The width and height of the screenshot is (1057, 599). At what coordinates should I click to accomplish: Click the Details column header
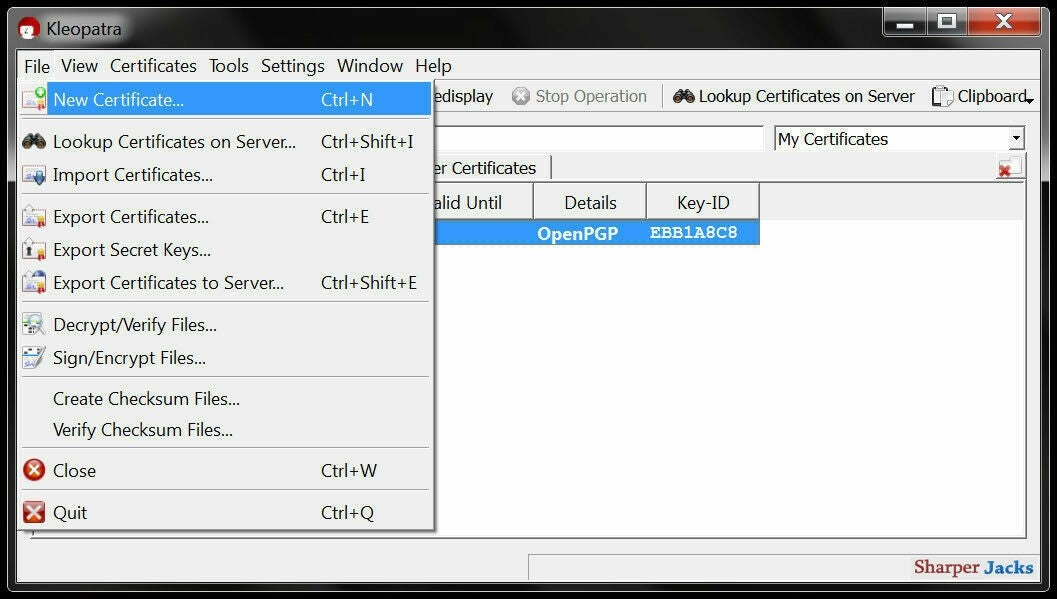tap(590, 203)
